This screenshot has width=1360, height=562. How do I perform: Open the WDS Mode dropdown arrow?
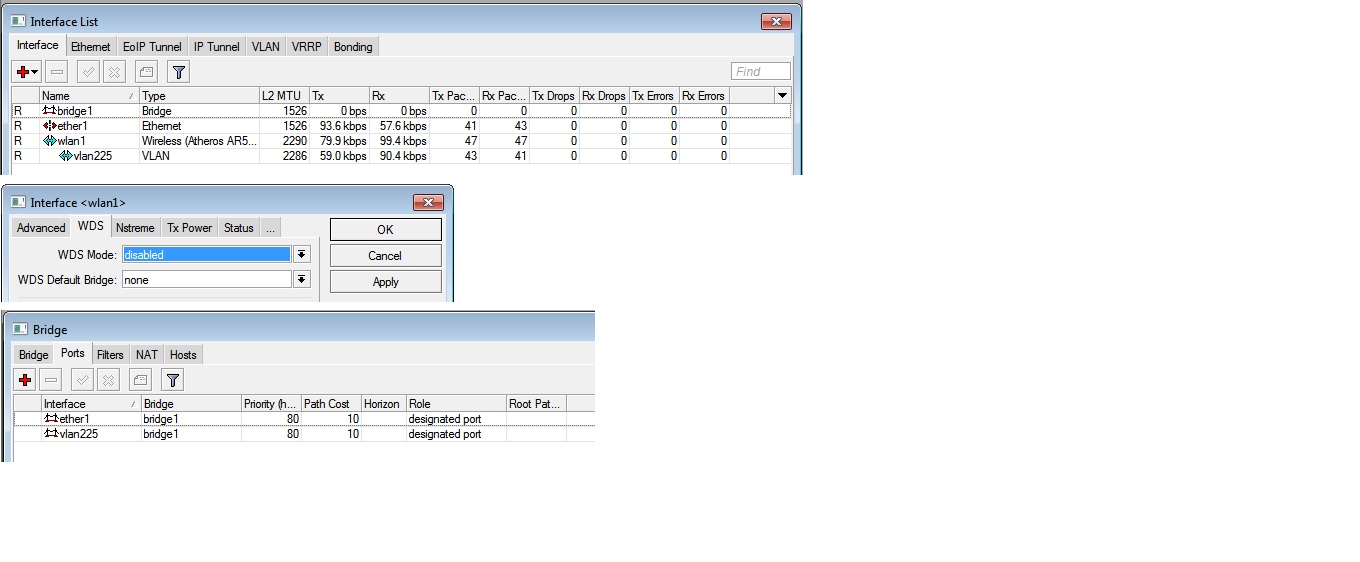[x=302, y=255]
